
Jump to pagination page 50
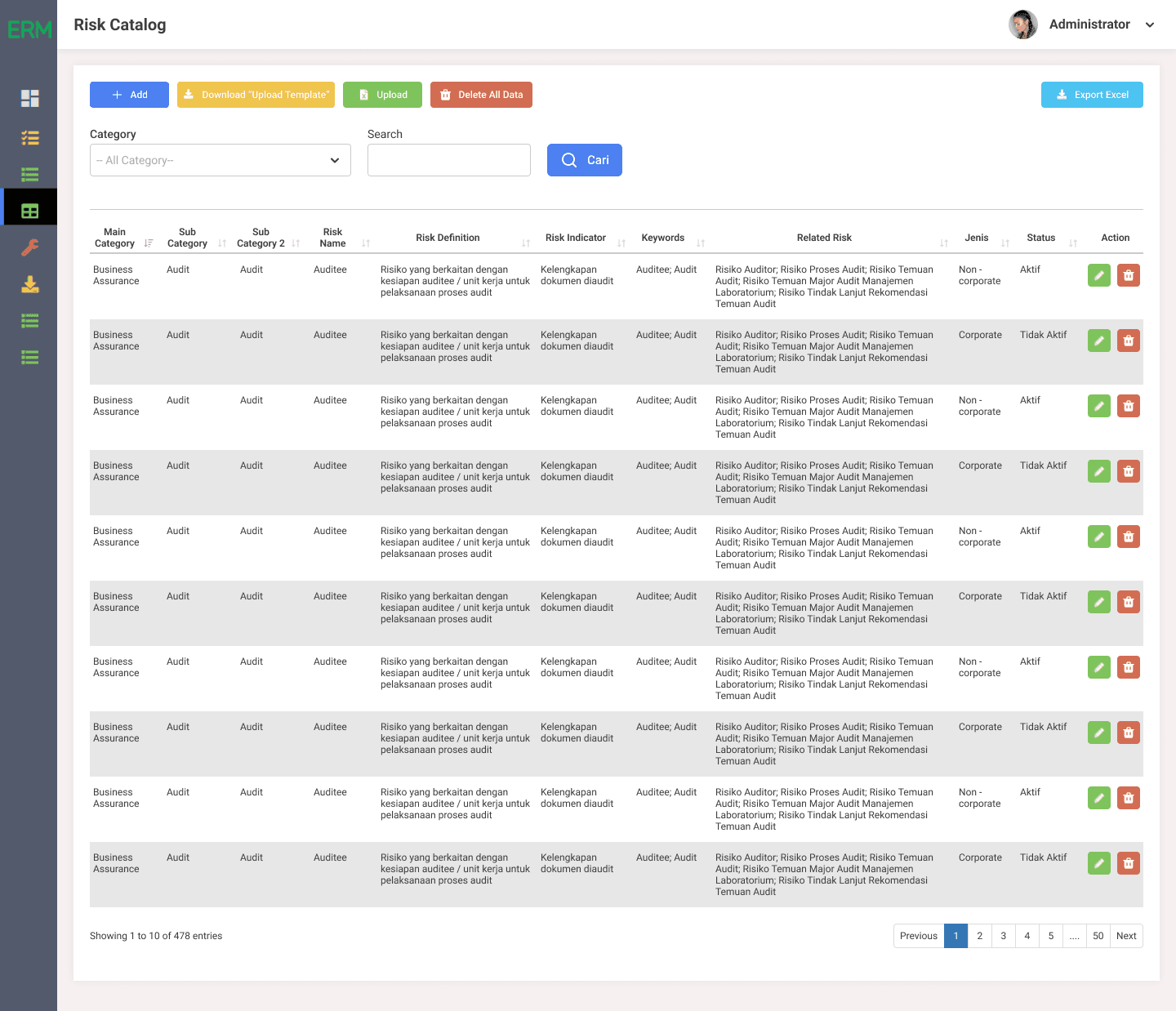[x=1098, y=936]
